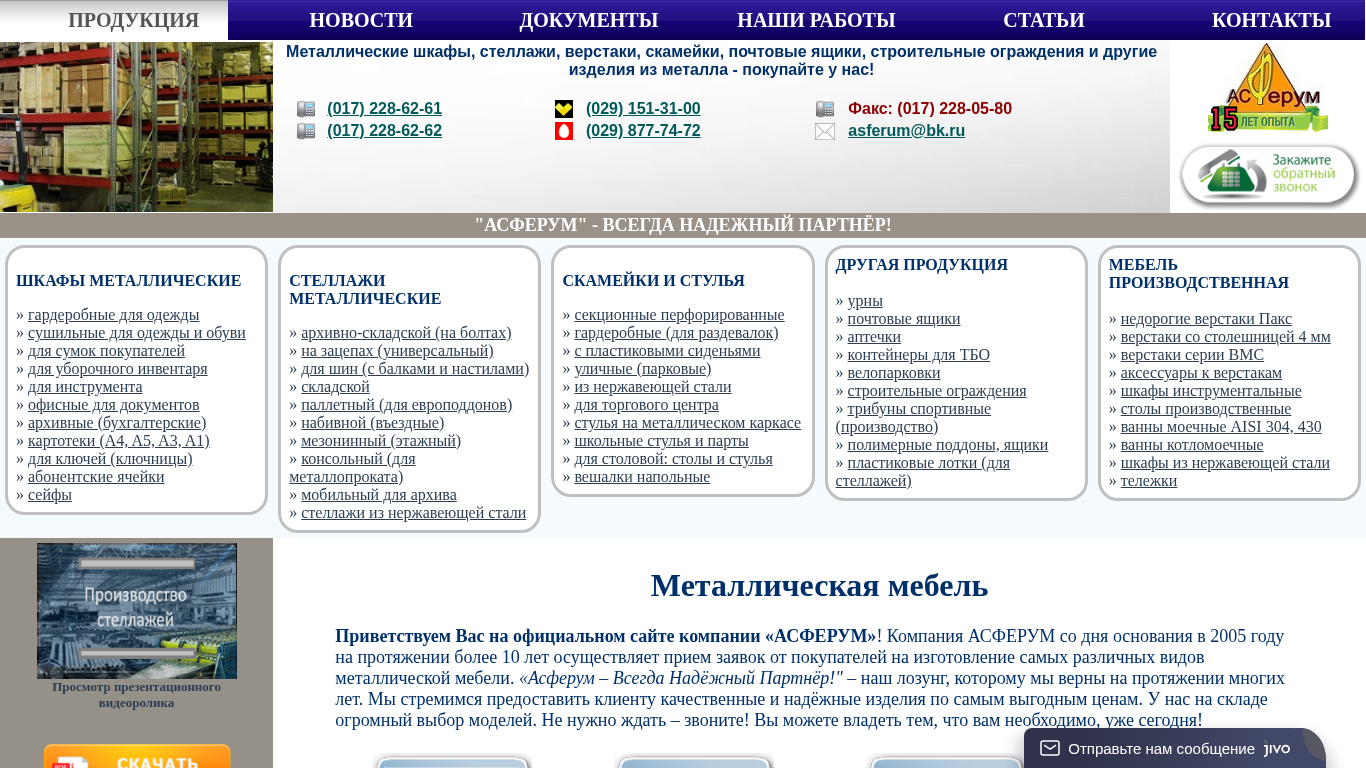
Task: Open почтовые ящики link
Action: pyautogui.click(x=904, y=319)
